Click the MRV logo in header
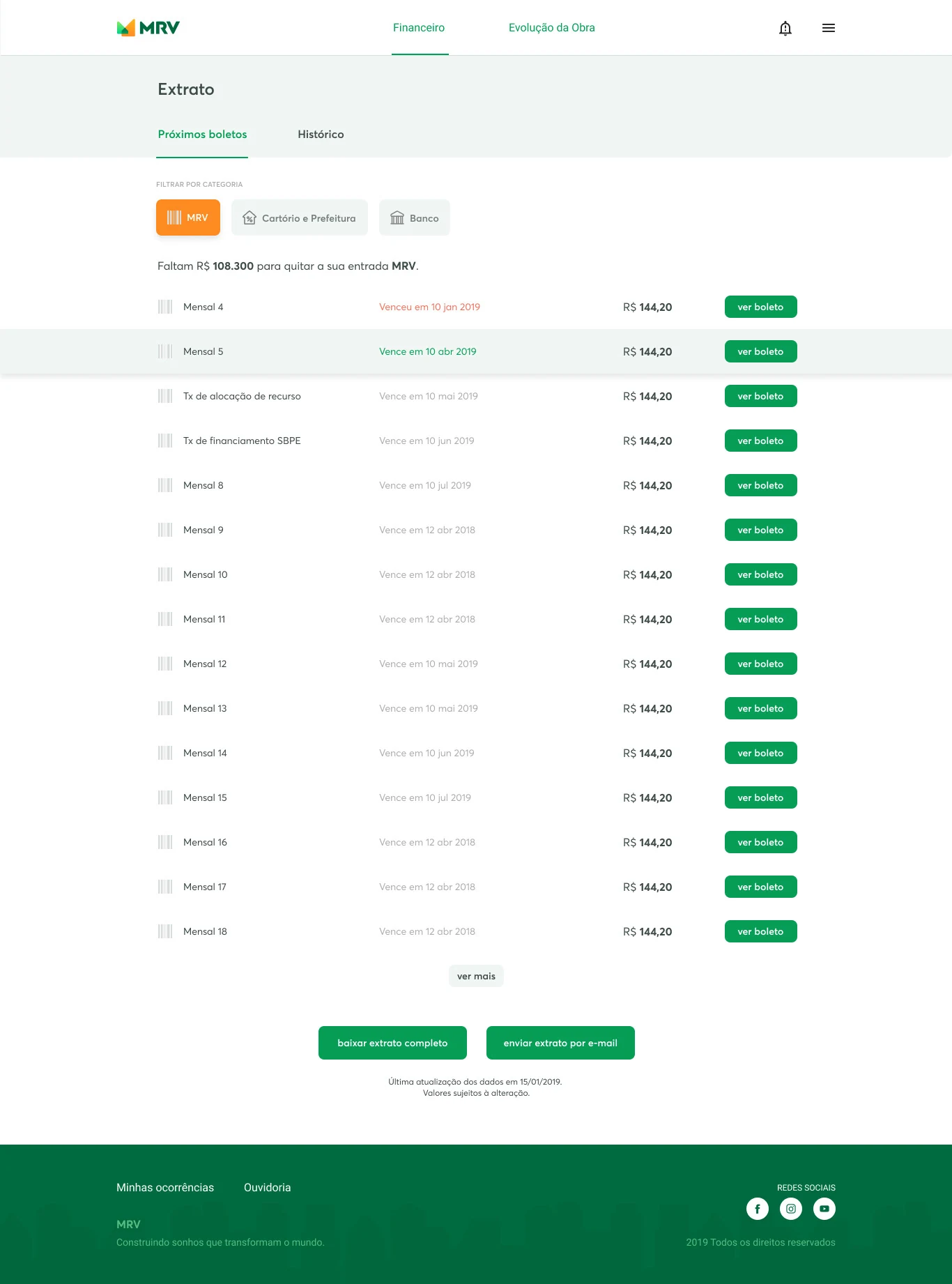 (x=148, y=28)
